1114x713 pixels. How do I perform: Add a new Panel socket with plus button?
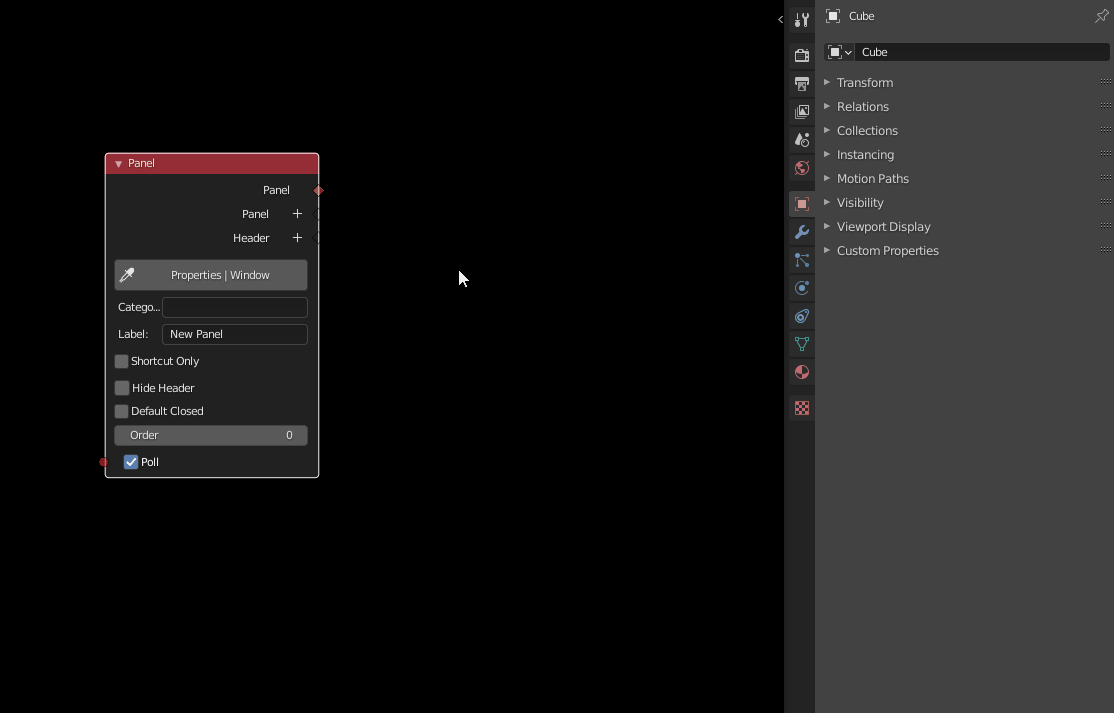click(297, 213)
